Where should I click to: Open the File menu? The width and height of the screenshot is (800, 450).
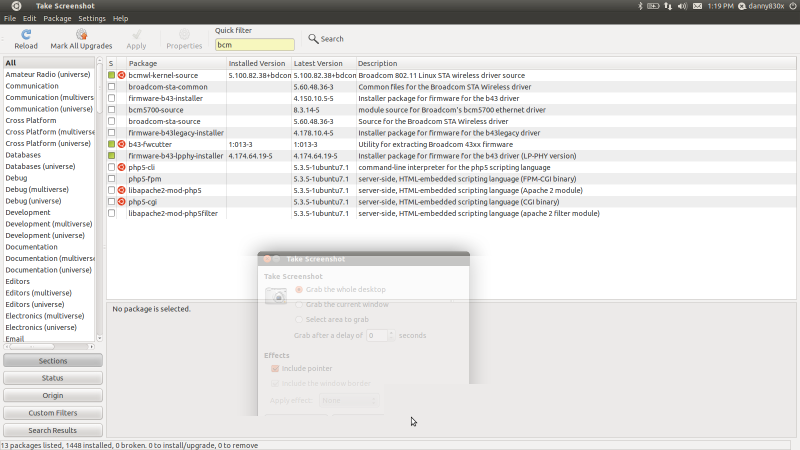10,18
